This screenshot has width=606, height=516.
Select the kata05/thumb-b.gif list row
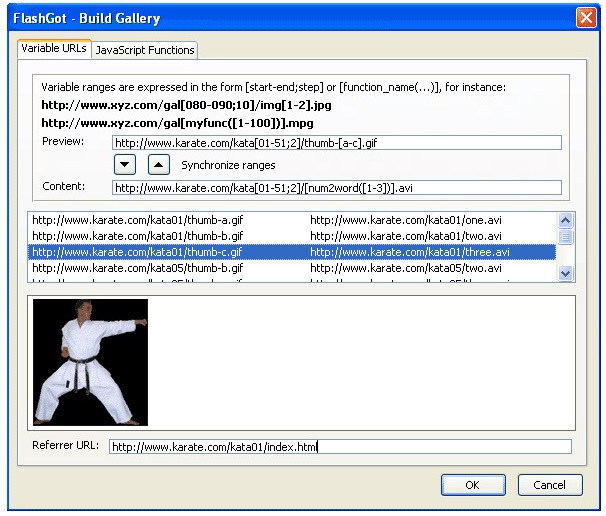tap(292, 268)
